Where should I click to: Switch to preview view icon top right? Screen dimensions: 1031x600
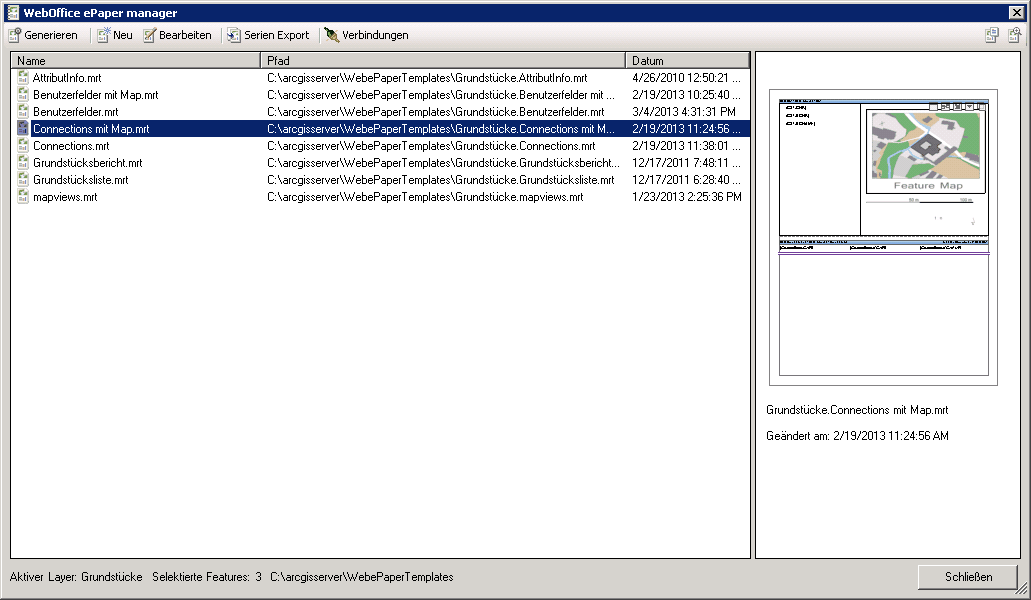(1013, 35)
